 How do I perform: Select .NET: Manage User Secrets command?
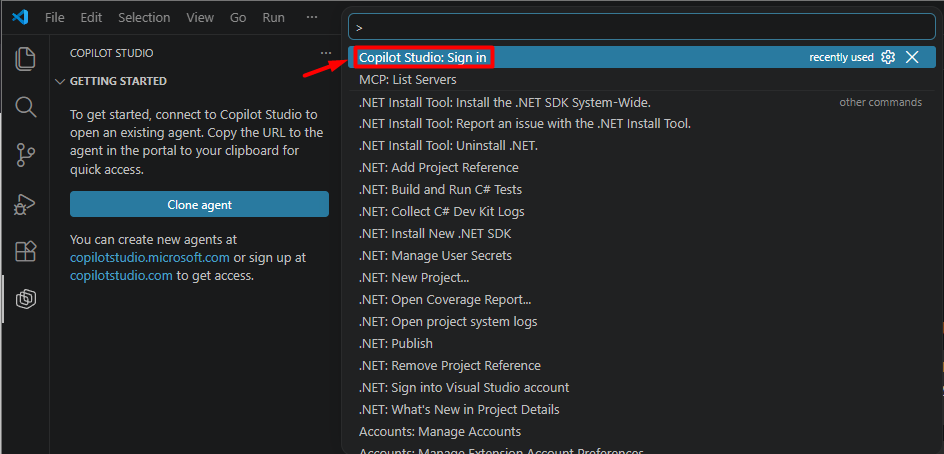click(x=642, y=255)
